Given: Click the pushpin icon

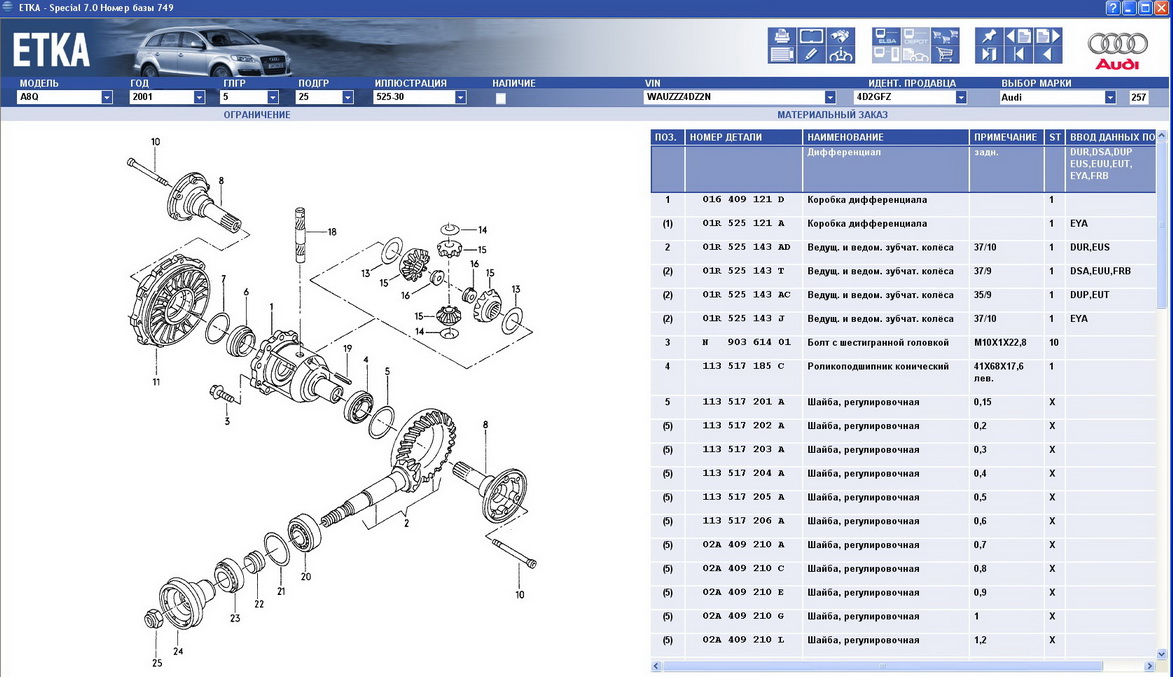Looking at the screenshot, I should (989, 37).
